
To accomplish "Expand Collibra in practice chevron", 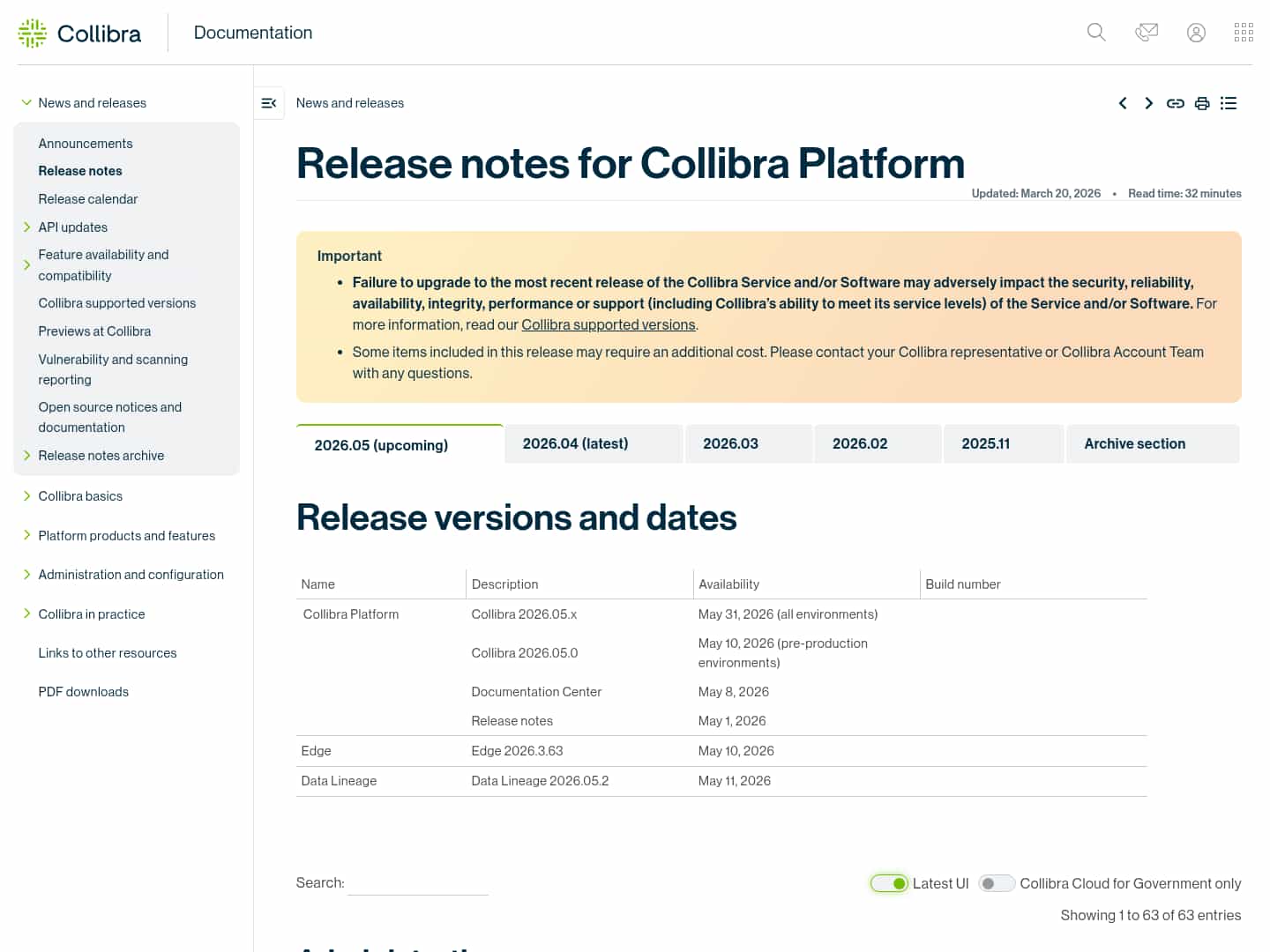I will [x=26, y=614].
